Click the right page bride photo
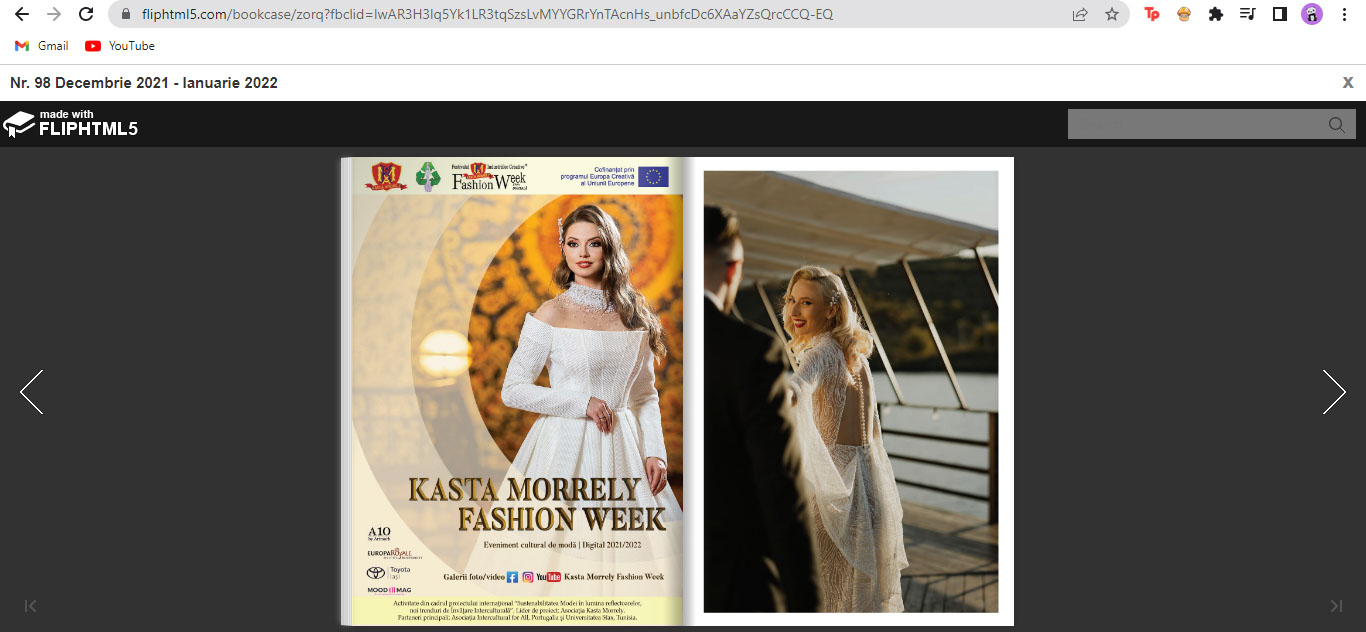 851,391
